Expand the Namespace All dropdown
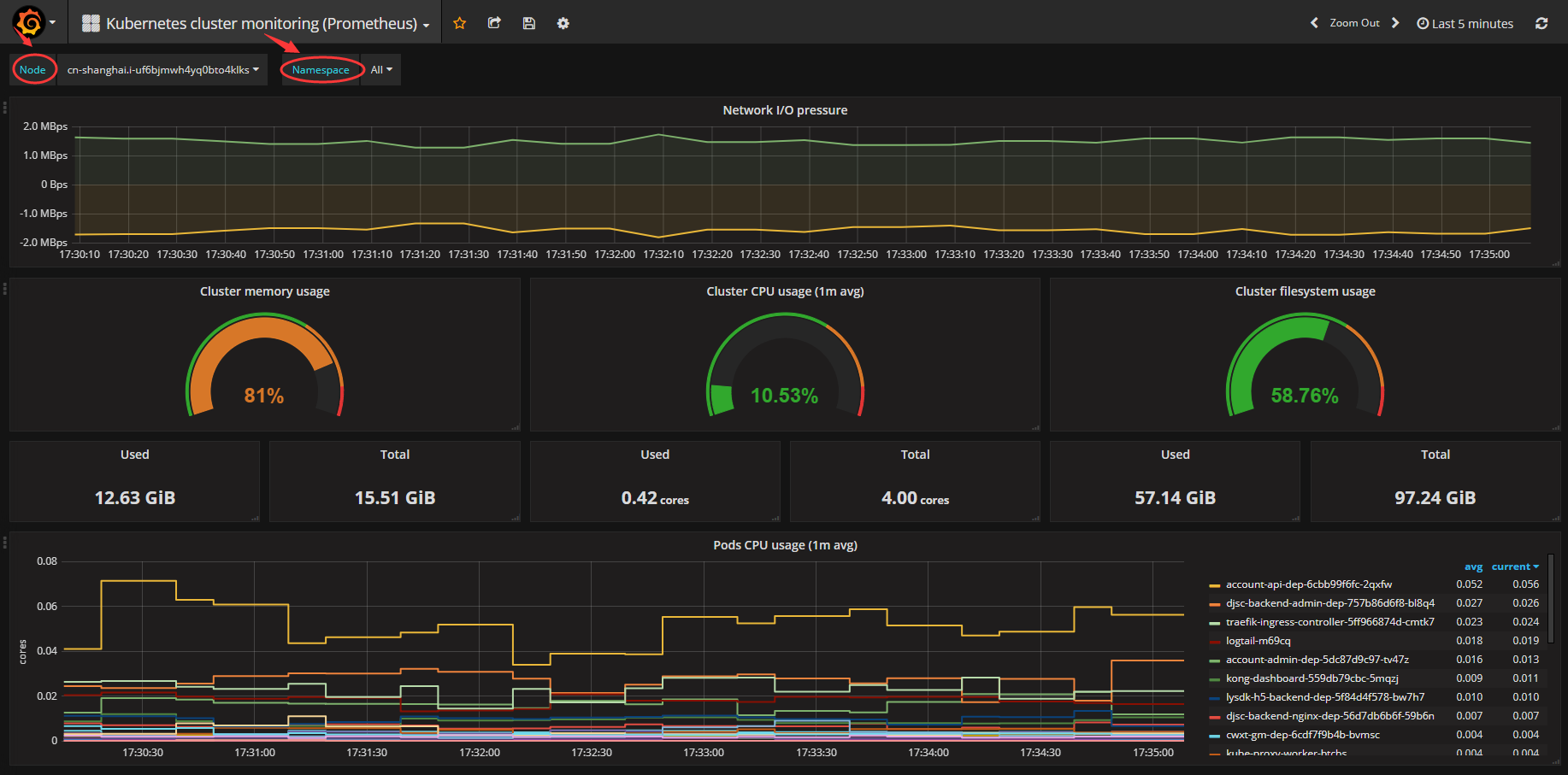The height and width of the screenshot is (775, 1568). click(x=381, y=70)
